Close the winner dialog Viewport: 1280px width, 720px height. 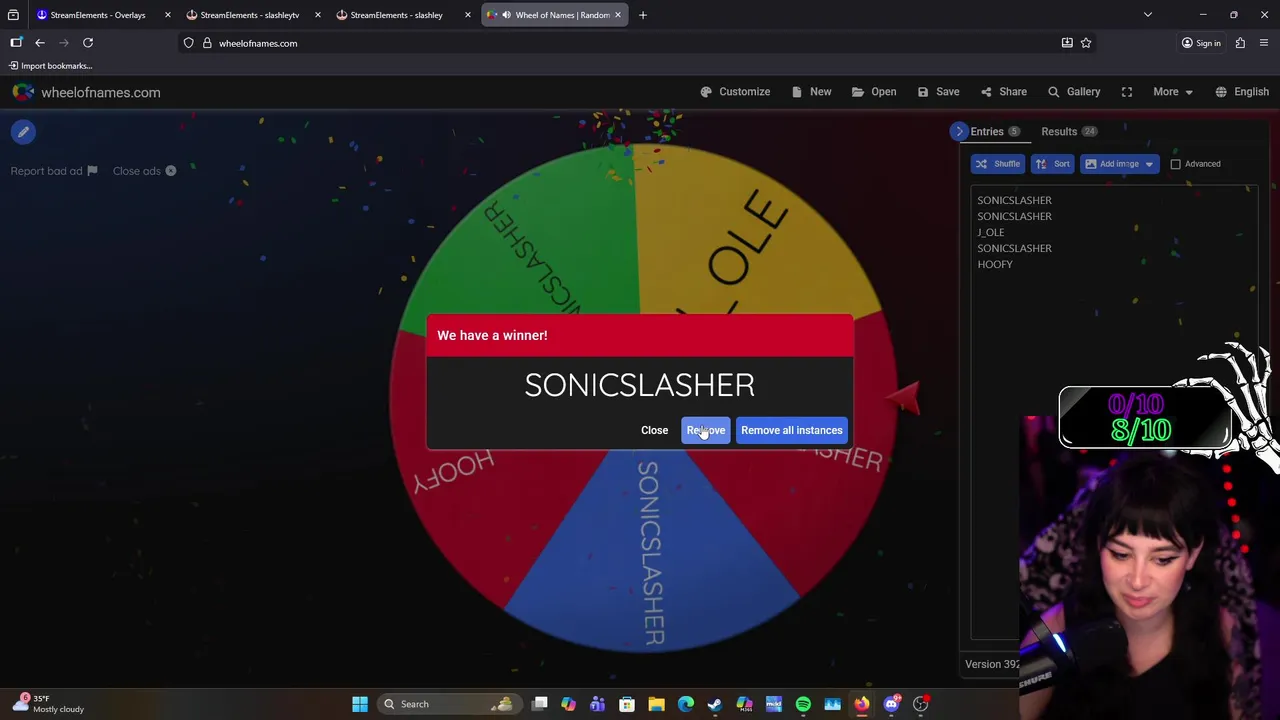(x=654, y=430)
